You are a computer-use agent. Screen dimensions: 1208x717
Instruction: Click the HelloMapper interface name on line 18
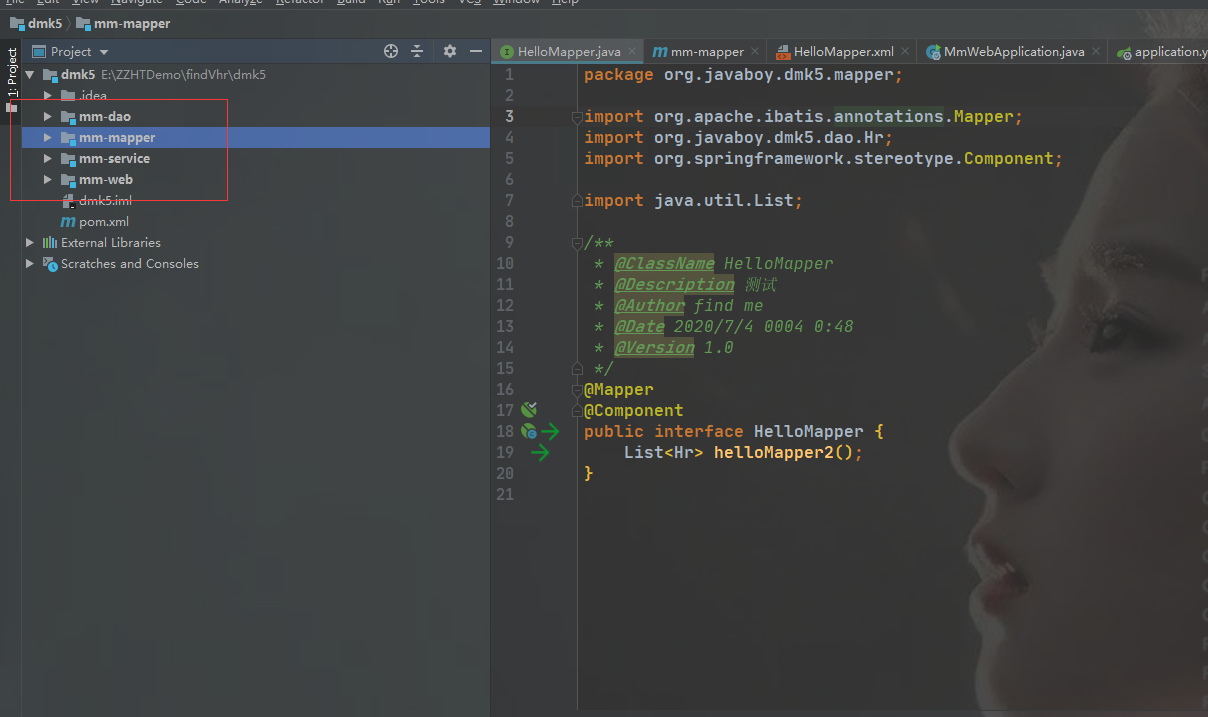pyautogui.click(x=808, y=432)
